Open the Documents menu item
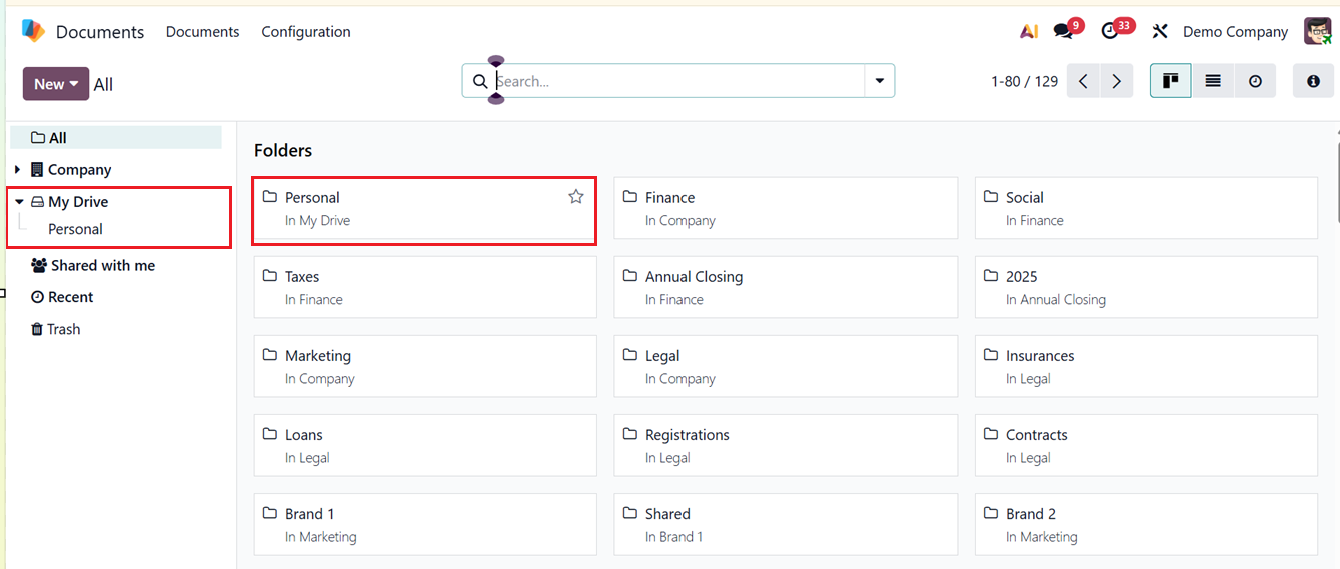This screenshot has width=1340, height=569. [x=203, y=32]
